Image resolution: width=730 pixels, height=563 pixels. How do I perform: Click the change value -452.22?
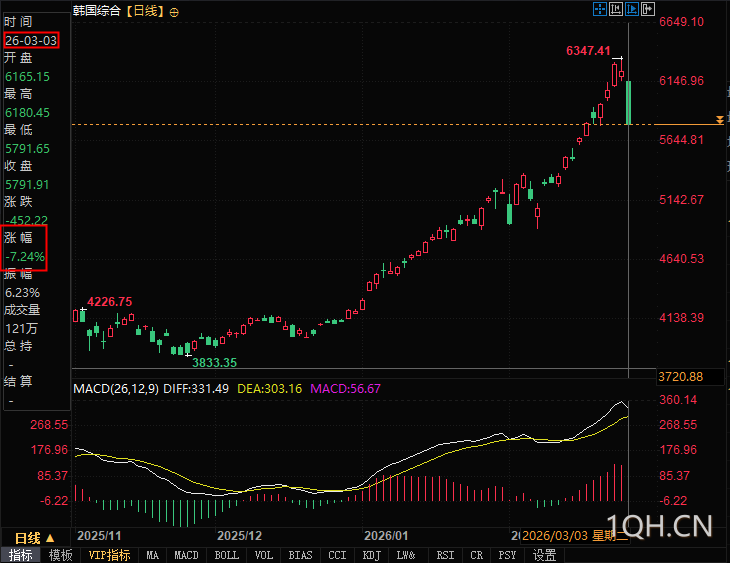(x=27, y=220)
